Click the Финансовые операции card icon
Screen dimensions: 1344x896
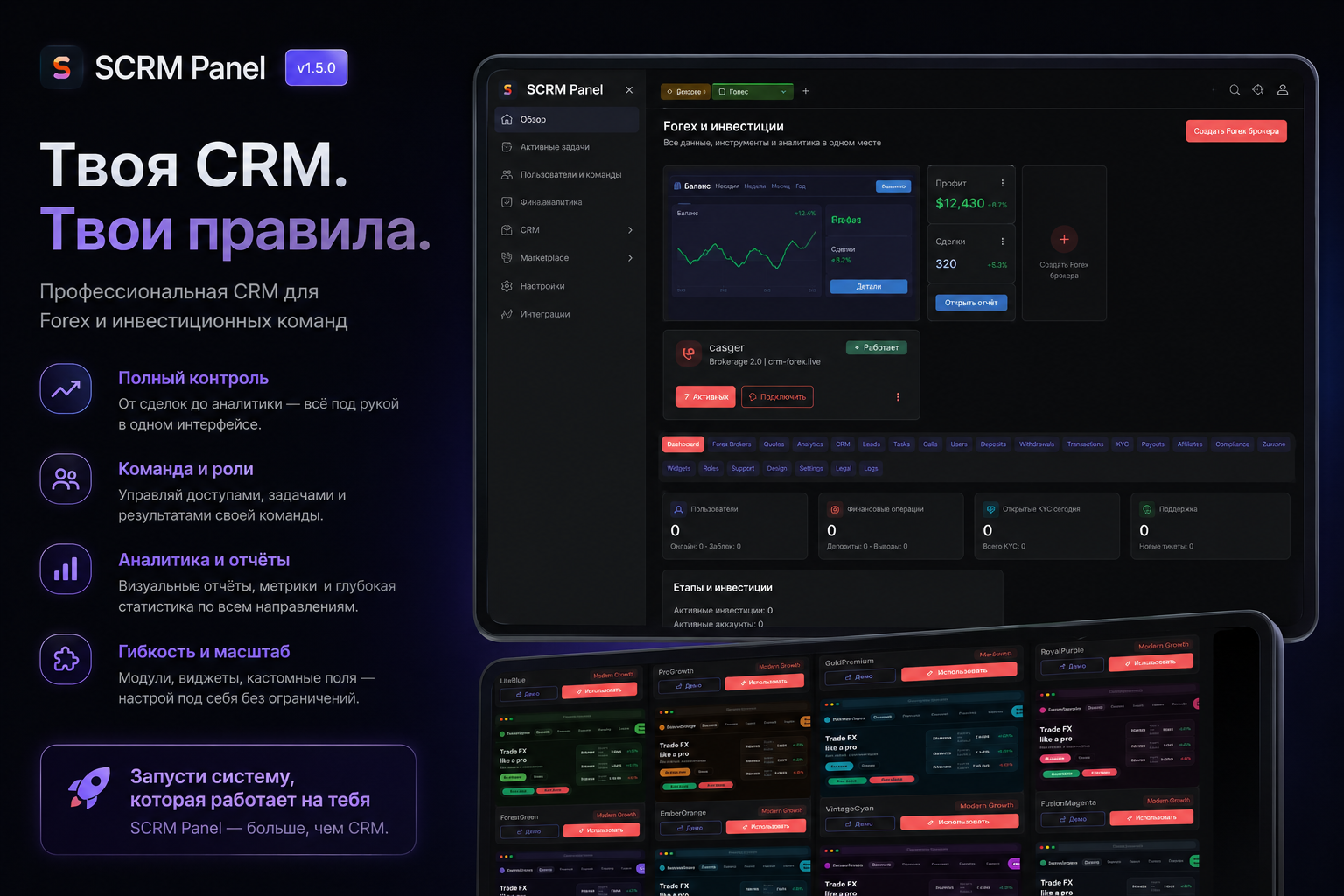(x=835, y=509)
